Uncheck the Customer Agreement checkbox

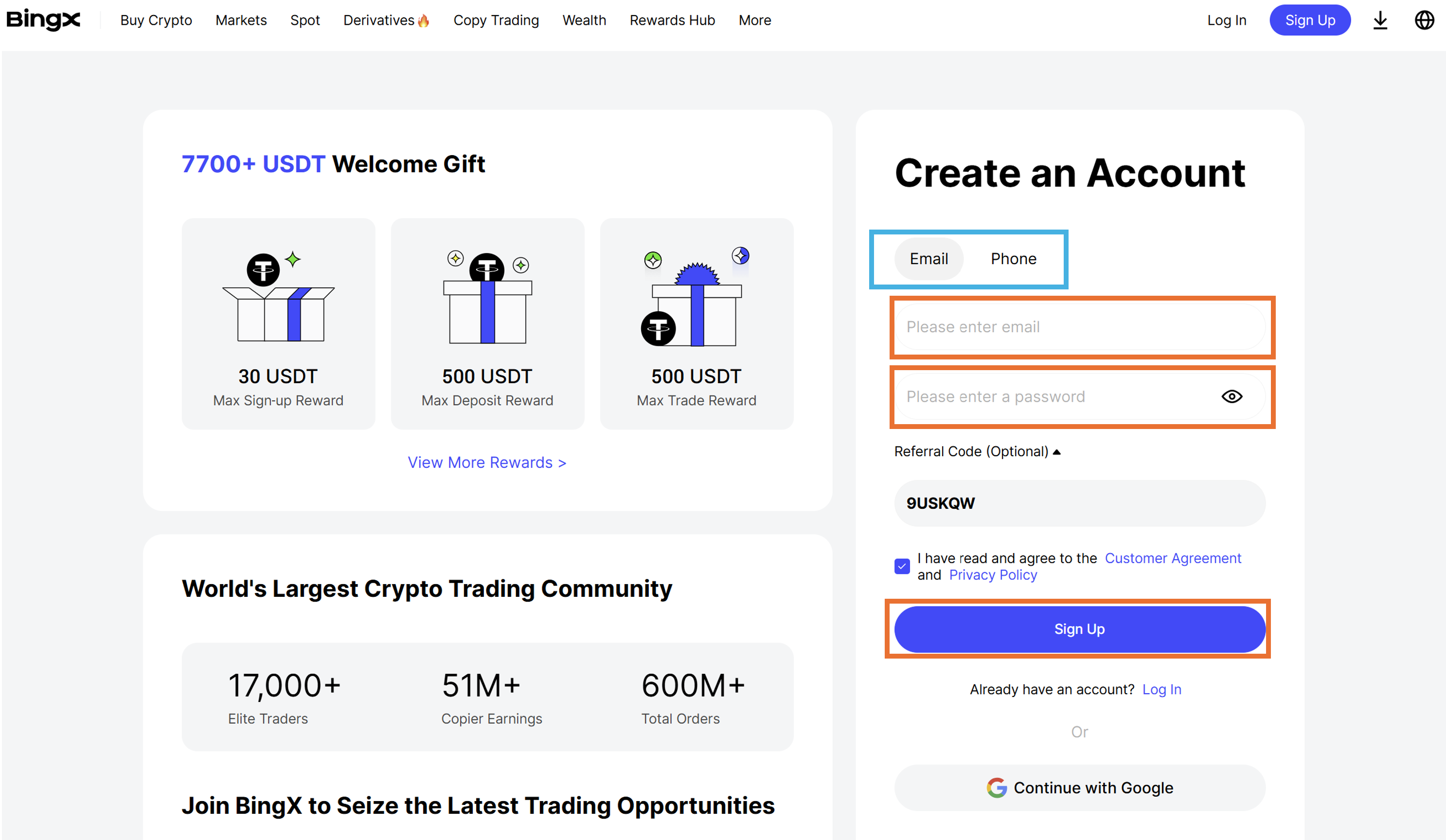click(902, 566)
